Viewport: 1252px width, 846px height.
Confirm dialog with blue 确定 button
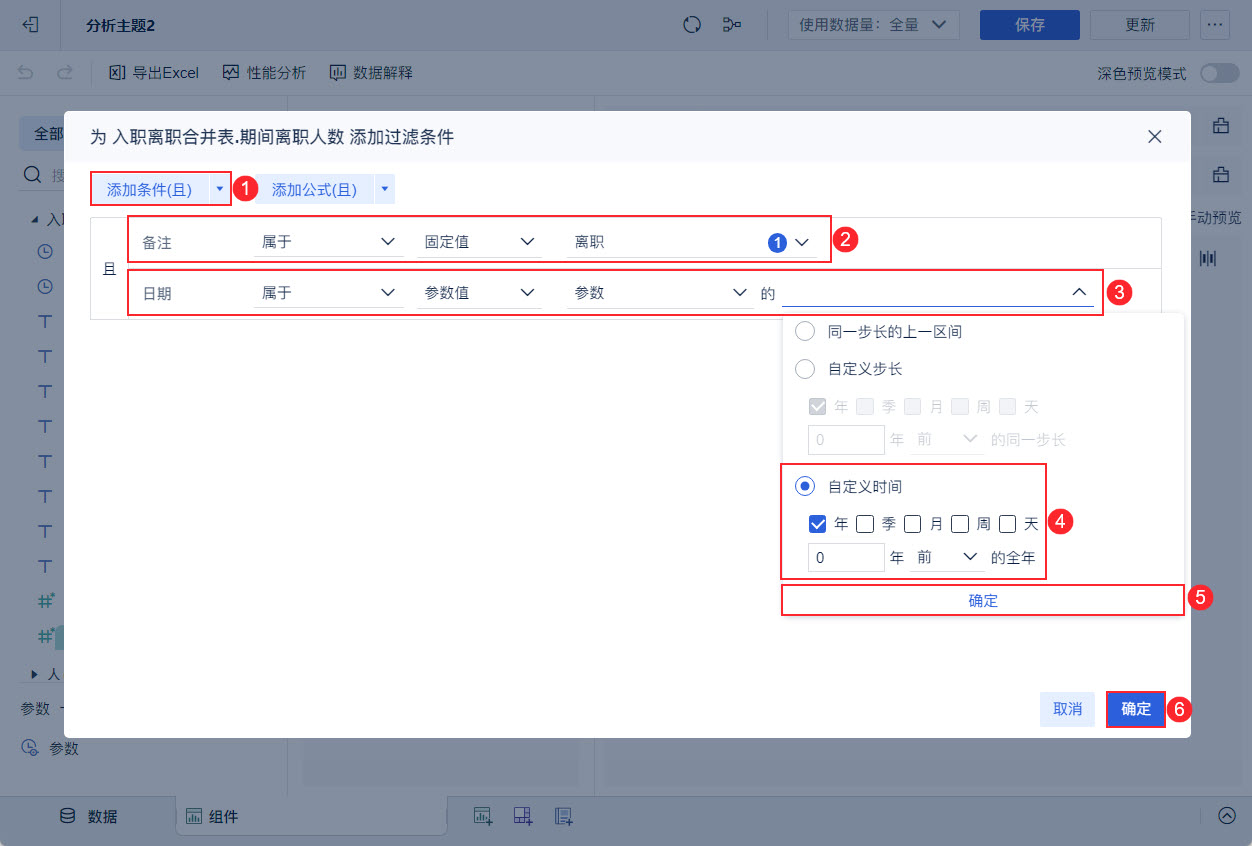[1136, 709]
